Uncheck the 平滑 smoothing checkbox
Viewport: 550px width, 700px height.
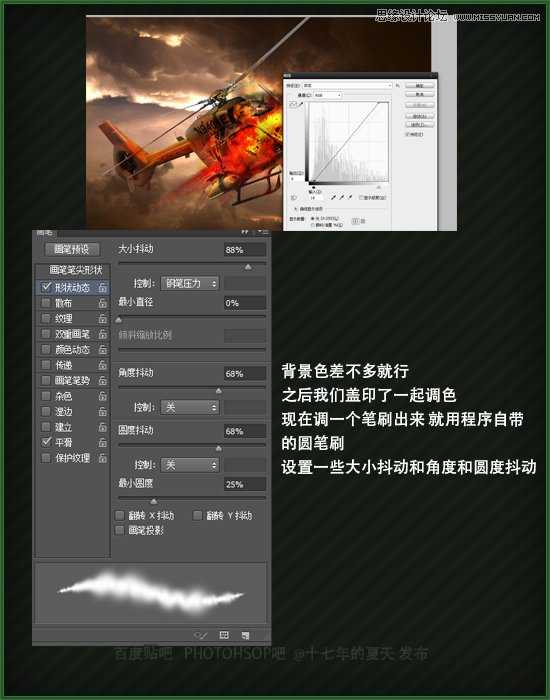click(46, 442)
